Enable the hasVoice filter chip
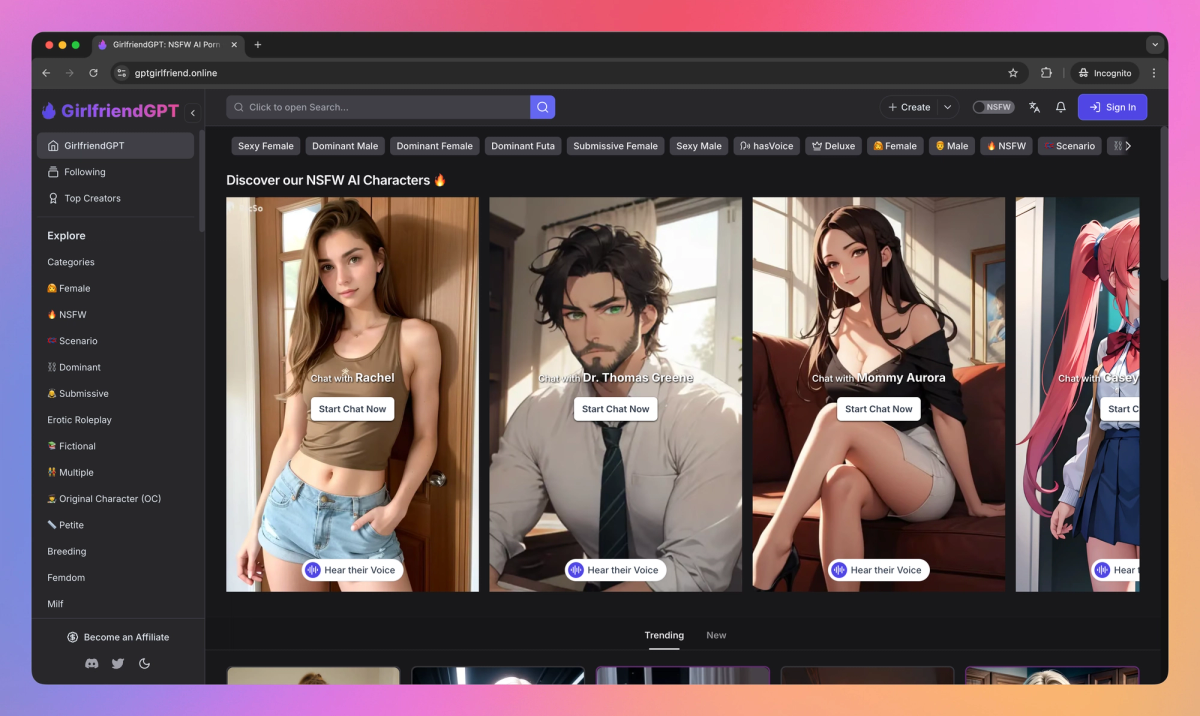 766,146
